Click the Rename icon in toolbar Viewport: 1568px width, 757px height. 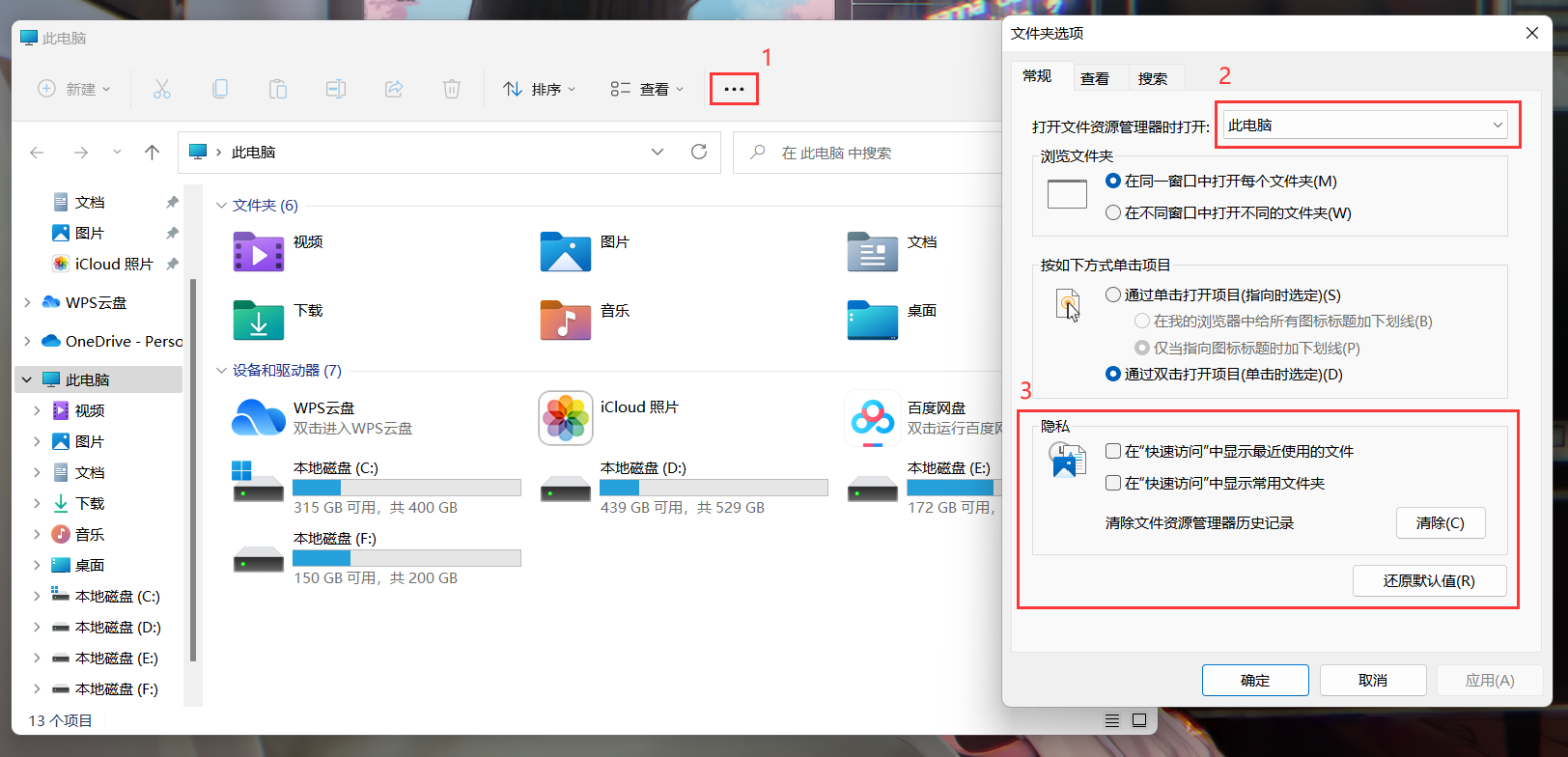click(336, 89)
